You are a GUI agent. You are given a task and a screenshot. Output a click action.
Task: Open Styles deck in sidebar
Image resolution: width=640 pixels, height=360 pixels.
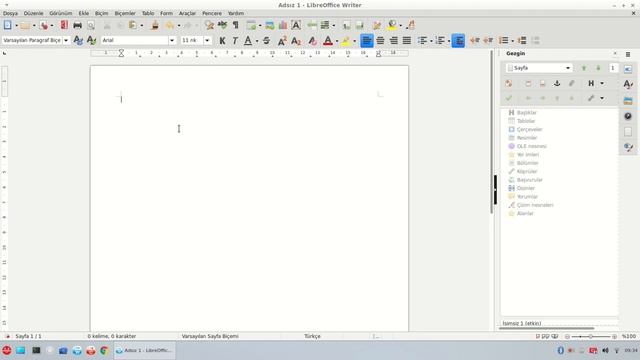click(x=628, y=84)
